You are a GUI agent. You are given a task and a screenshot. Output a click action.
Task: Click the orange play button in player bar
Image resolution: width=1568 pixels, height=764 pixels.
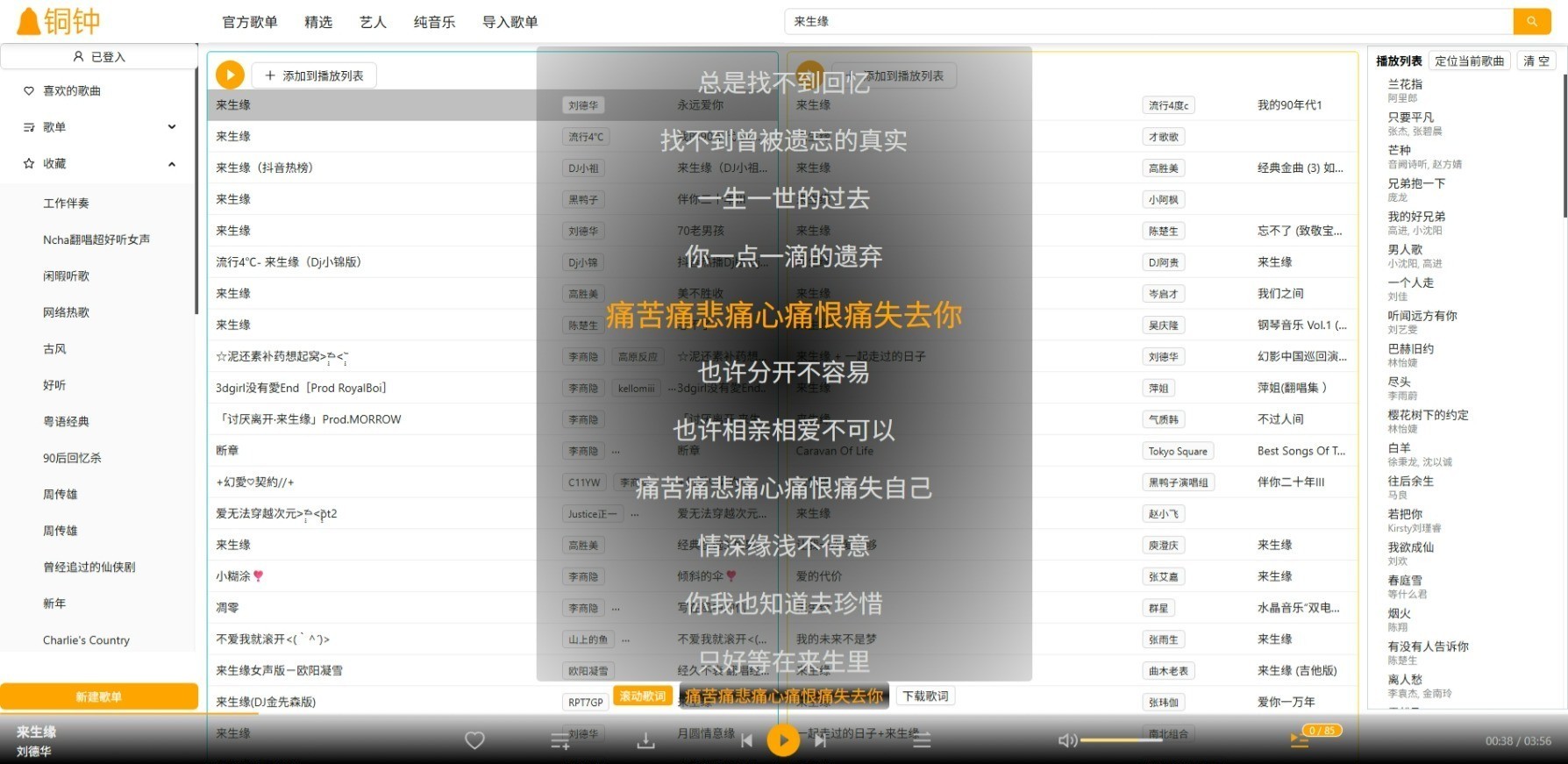783,740
